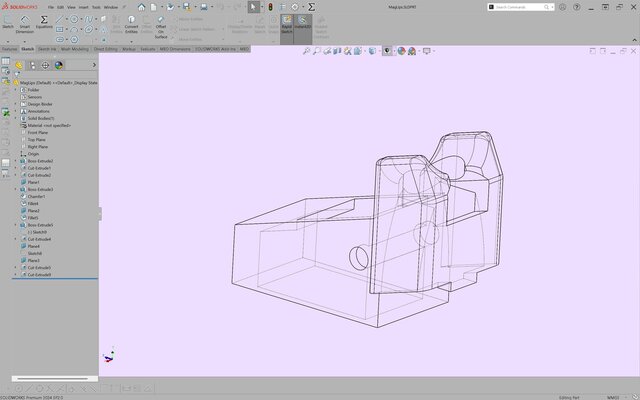The image size is (640, 400).
Task: Select Front Plane in feature tree
Action: 38,132
